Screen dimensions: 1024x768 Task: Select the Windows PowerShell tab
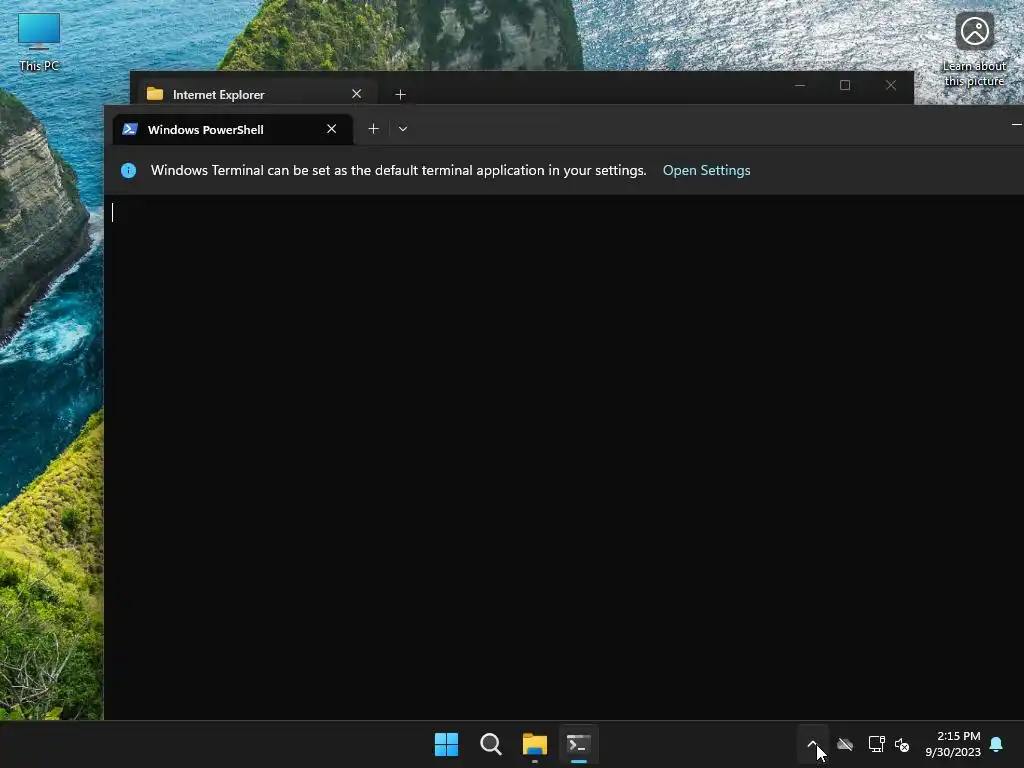[232, 129]
